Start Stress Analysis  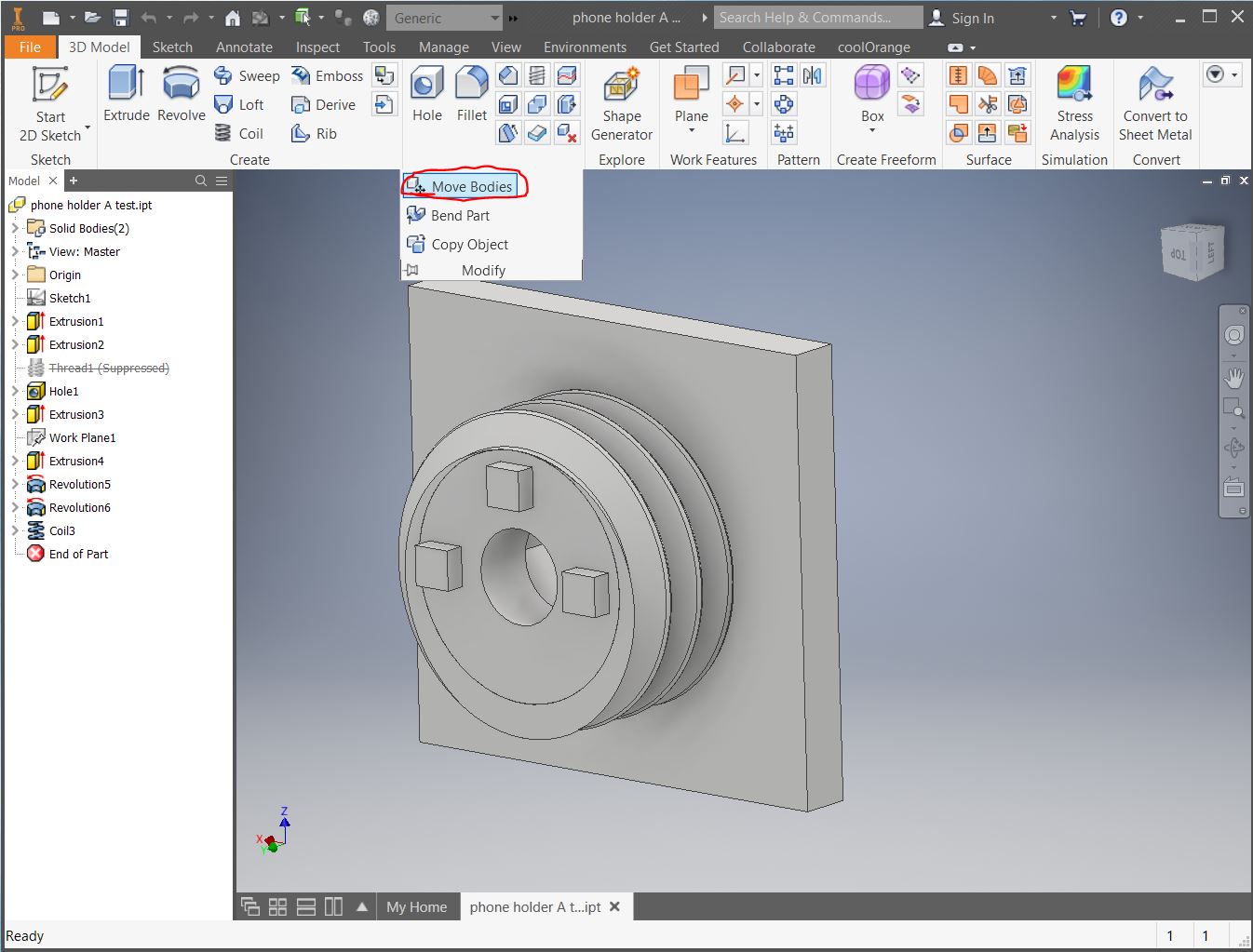1074,103
